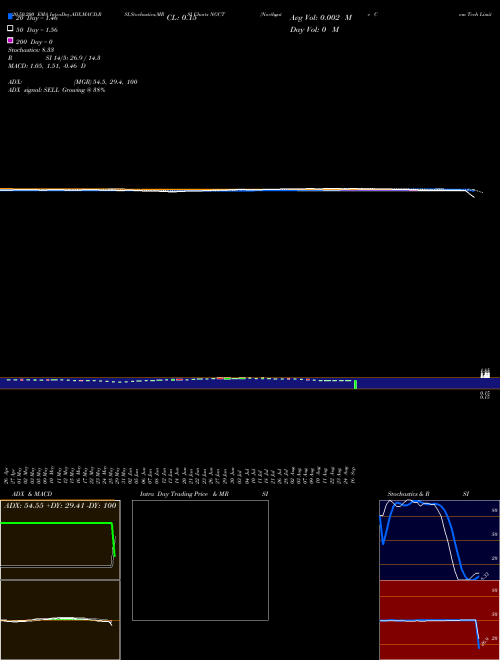Screen dimensions: 500x660
Task: Click the 'Stochastics & RSI' panel title
Action: pos(428,494)
